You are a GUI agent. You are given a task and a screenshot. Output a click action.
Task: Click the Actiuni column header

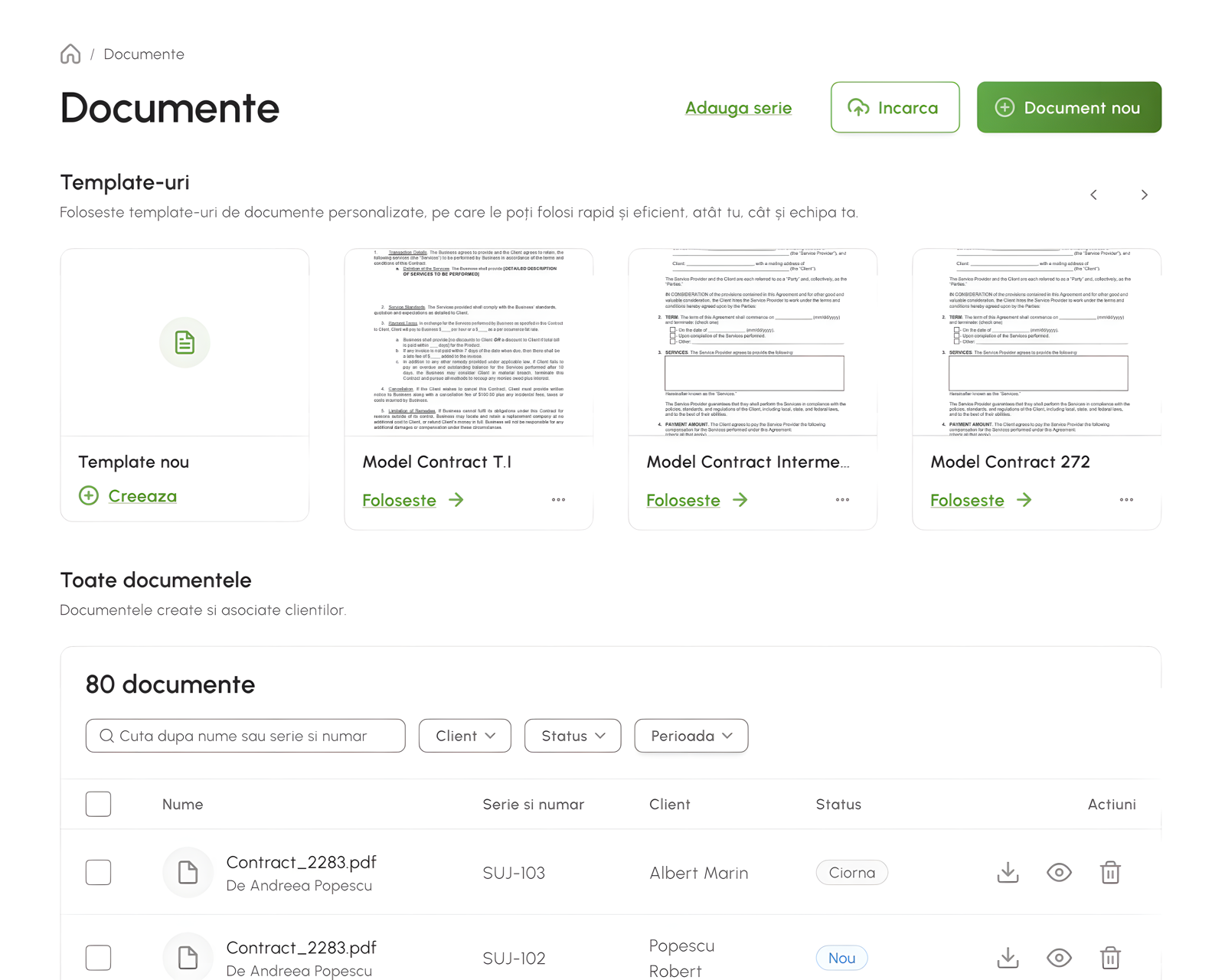pos(1112,805)
